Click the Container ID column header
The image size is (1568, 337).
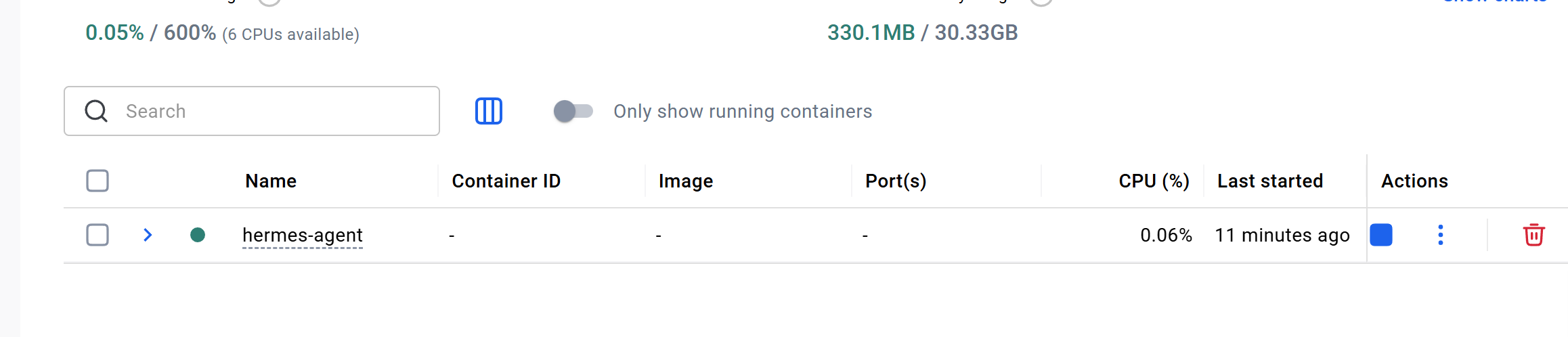coord(506,181)
